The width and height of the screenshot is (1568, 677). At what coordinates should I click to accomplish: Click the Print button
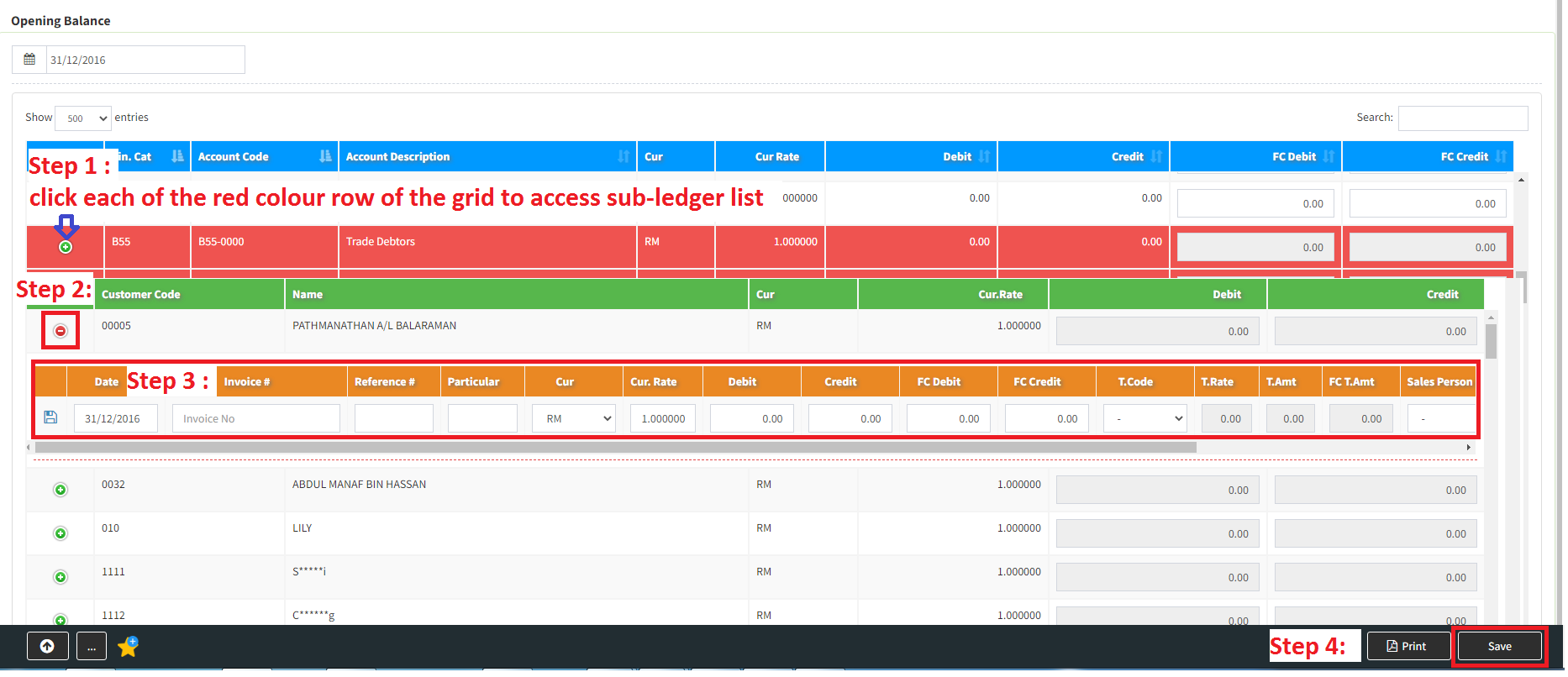pos(1408,646)
